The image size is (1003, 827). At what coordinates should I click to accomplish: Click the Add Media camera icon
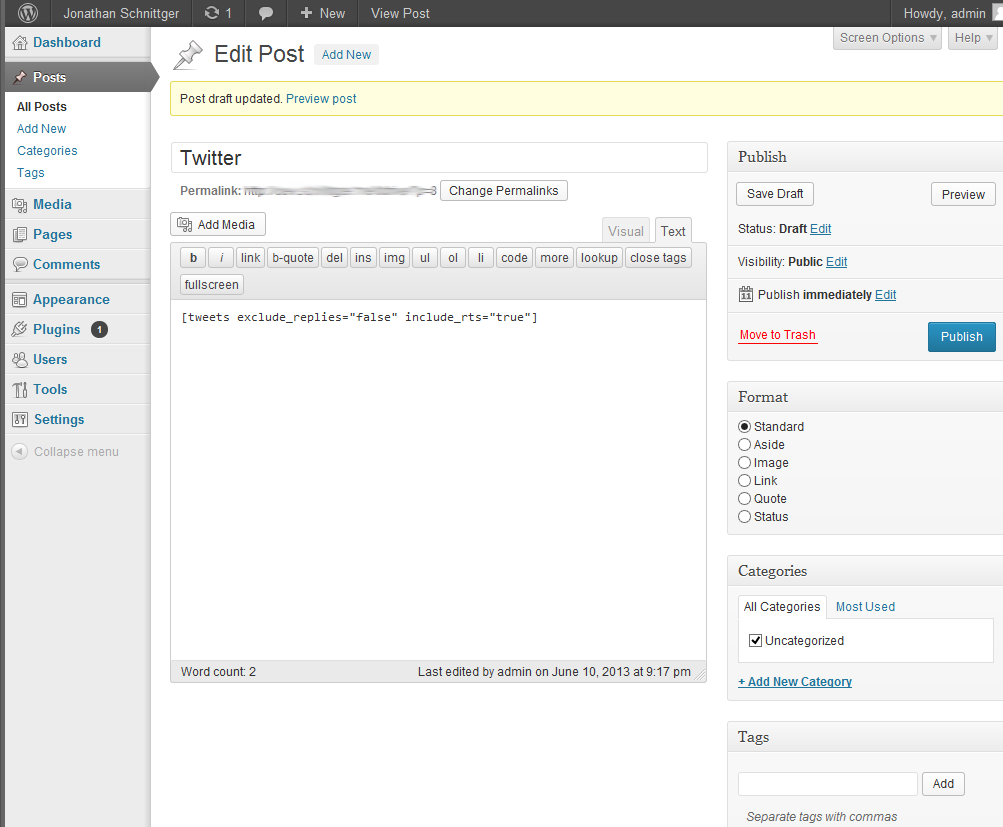[184, 224]
